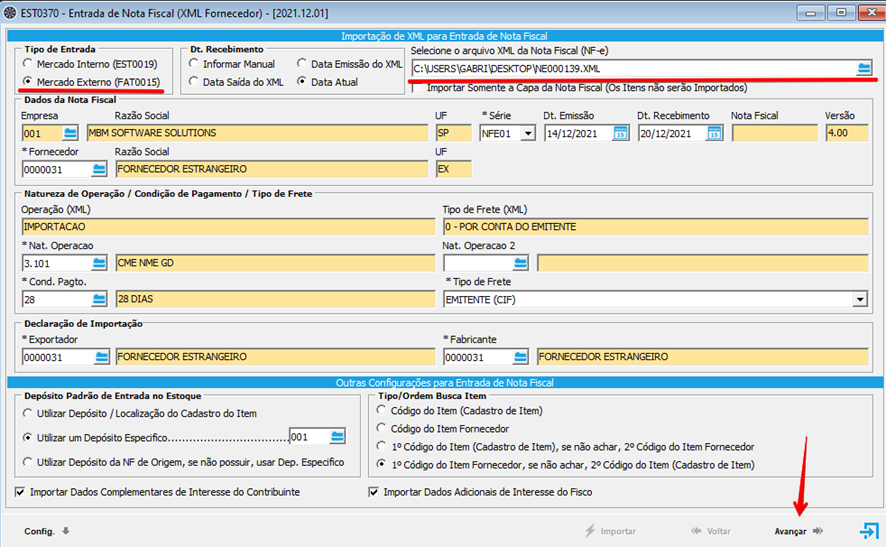
Task: Open lookup icon beside Fornecedor 0000031
Action: [99, 169]
